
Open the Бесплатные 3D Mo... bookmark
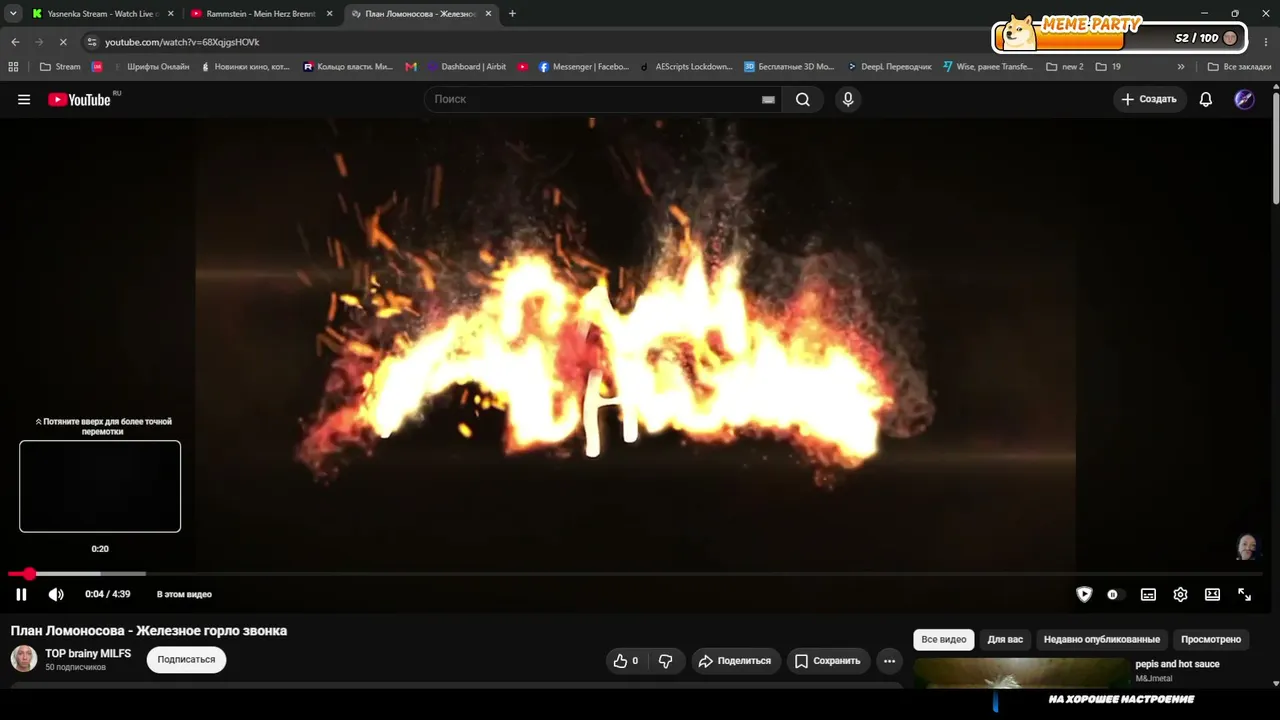click(x=789, y=67)
